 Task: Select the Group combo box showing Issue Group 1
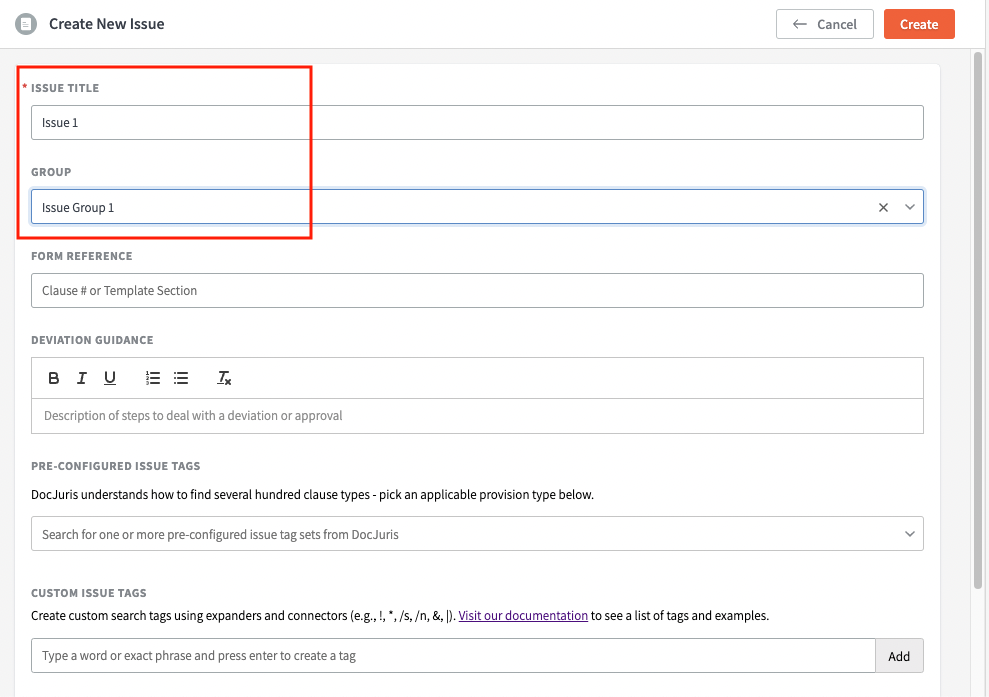tap(477, 207)
